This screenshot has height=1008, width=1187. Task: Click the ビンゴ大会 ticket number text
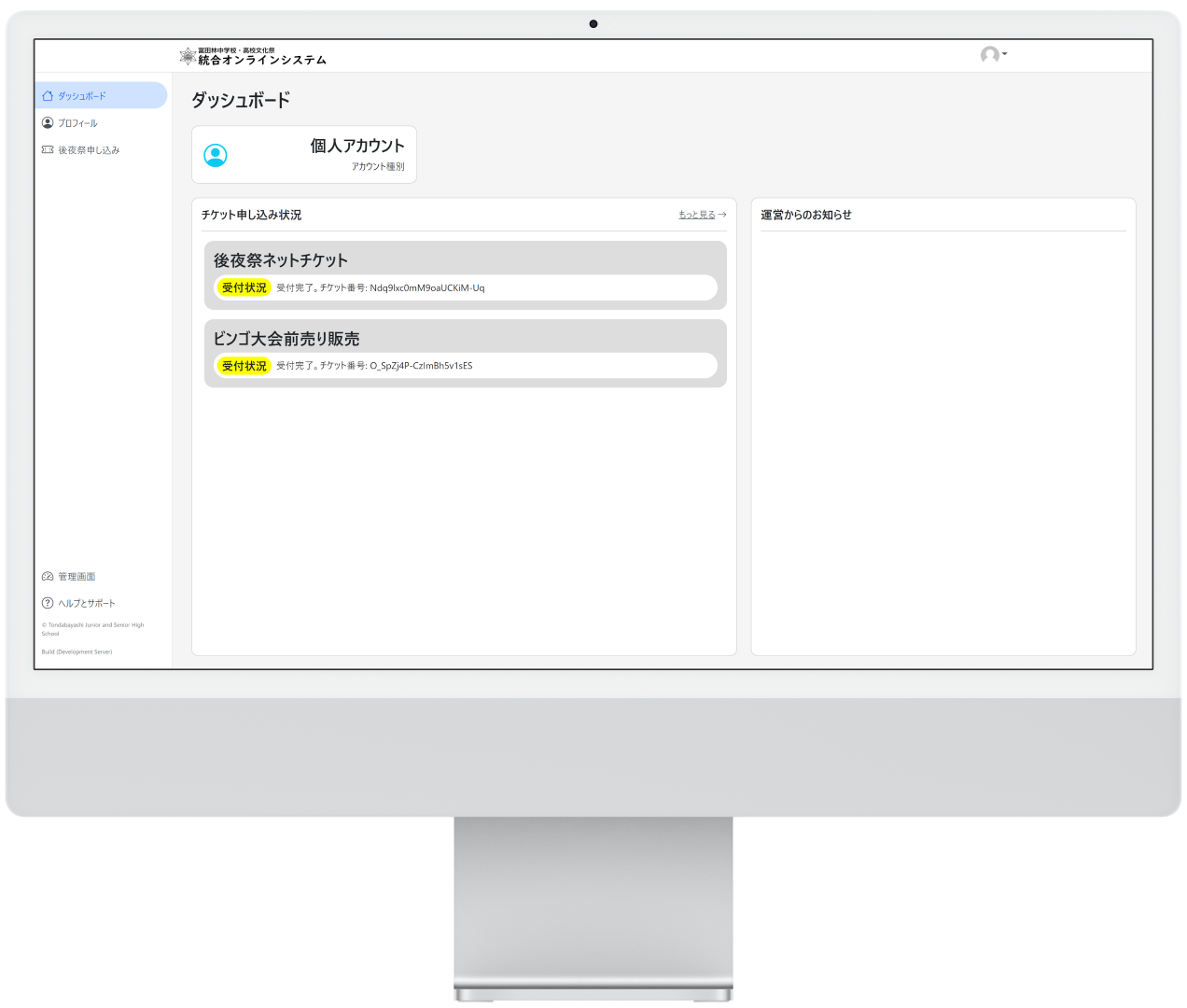click(420, 366)
